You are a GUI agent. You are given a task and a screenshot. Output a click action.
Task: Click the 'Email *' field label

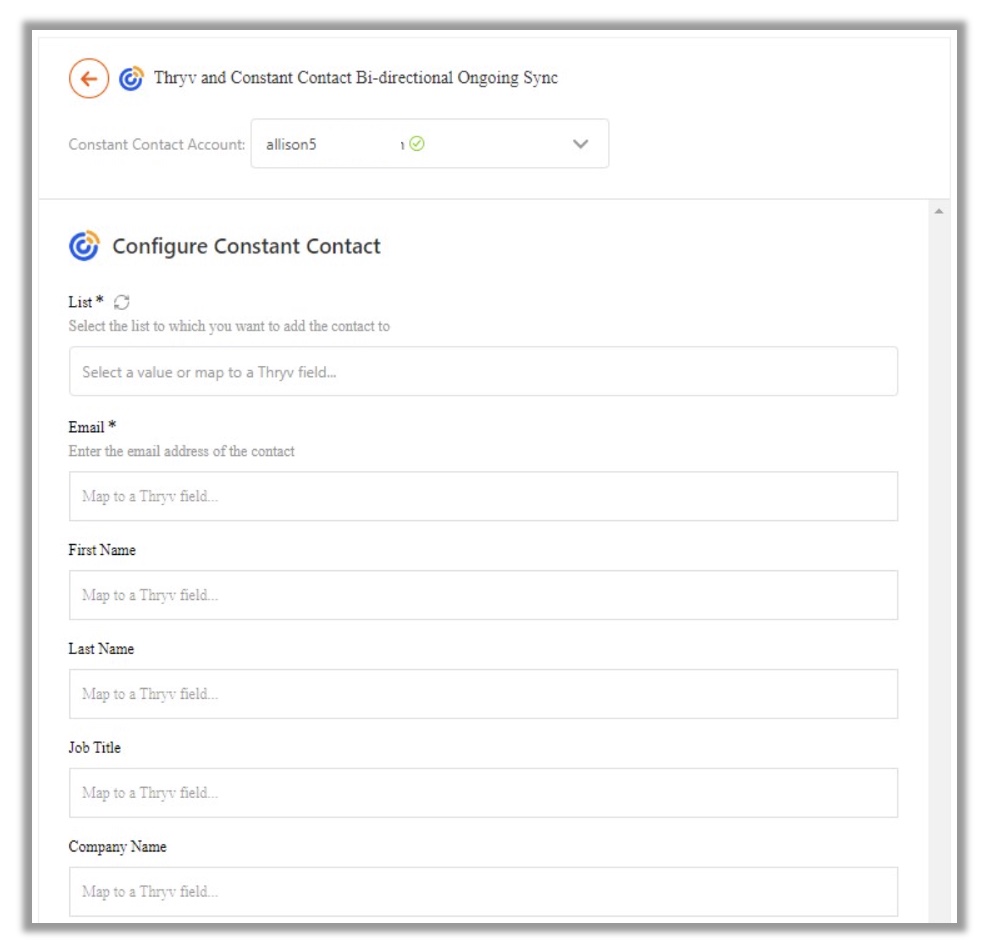pos(92,428)
